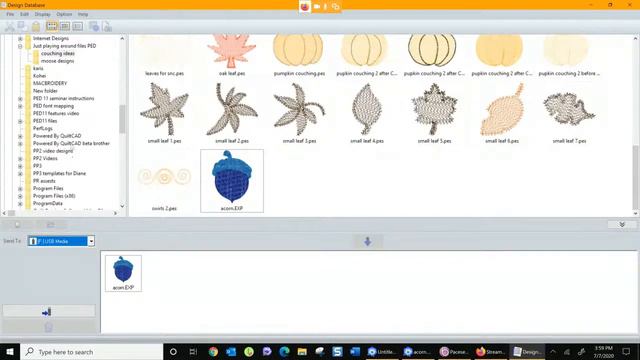Image resolution: width=640 pixels, height=360 pixels.
Task: Select the PR assets folder
Action: (44, 181)
